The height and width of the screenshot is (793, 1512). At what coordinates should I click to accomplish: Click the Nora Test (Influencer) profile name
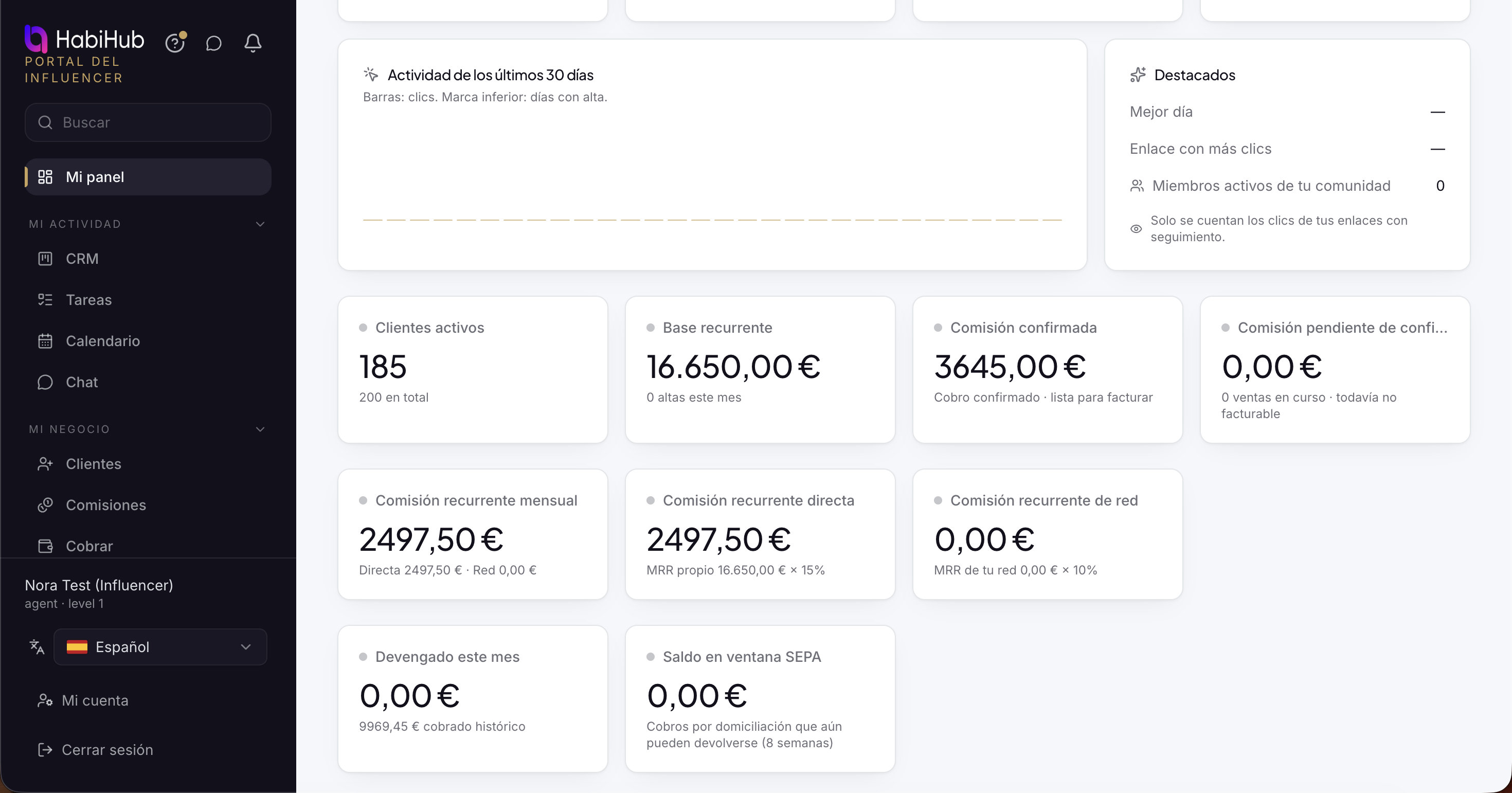point(99,585)
